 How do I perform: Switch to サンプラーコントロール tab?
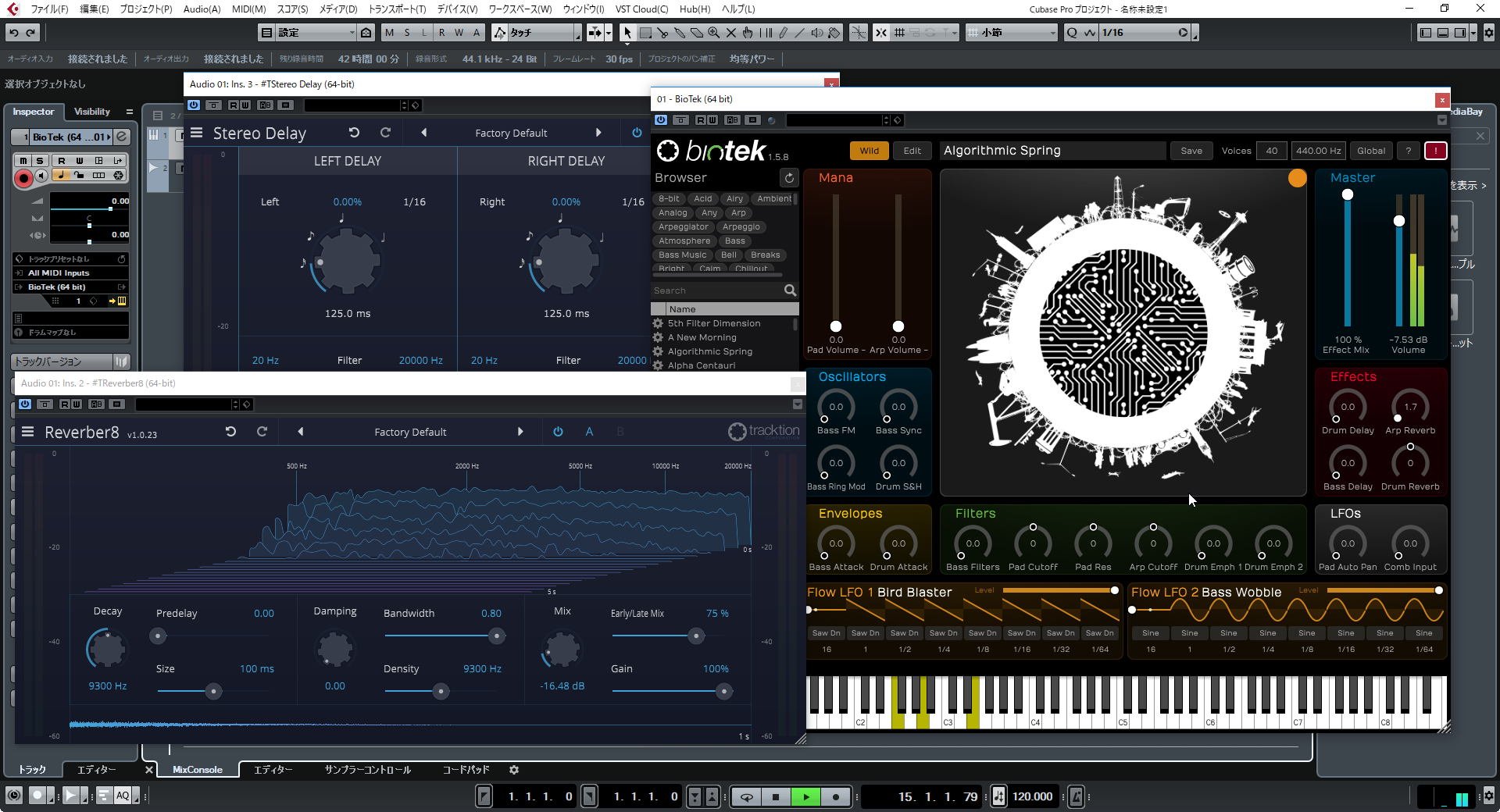click(368, 770)
